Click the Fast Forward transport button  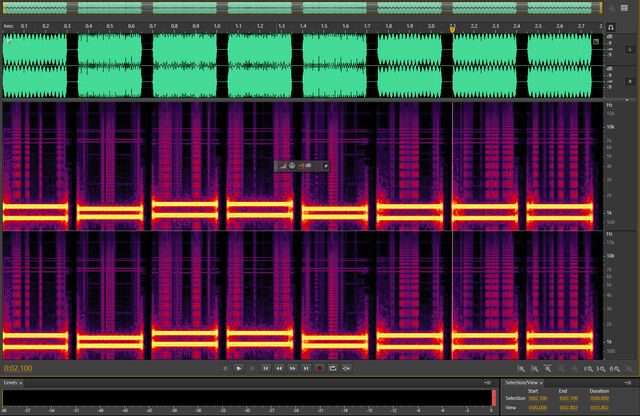tap(293, 368)
